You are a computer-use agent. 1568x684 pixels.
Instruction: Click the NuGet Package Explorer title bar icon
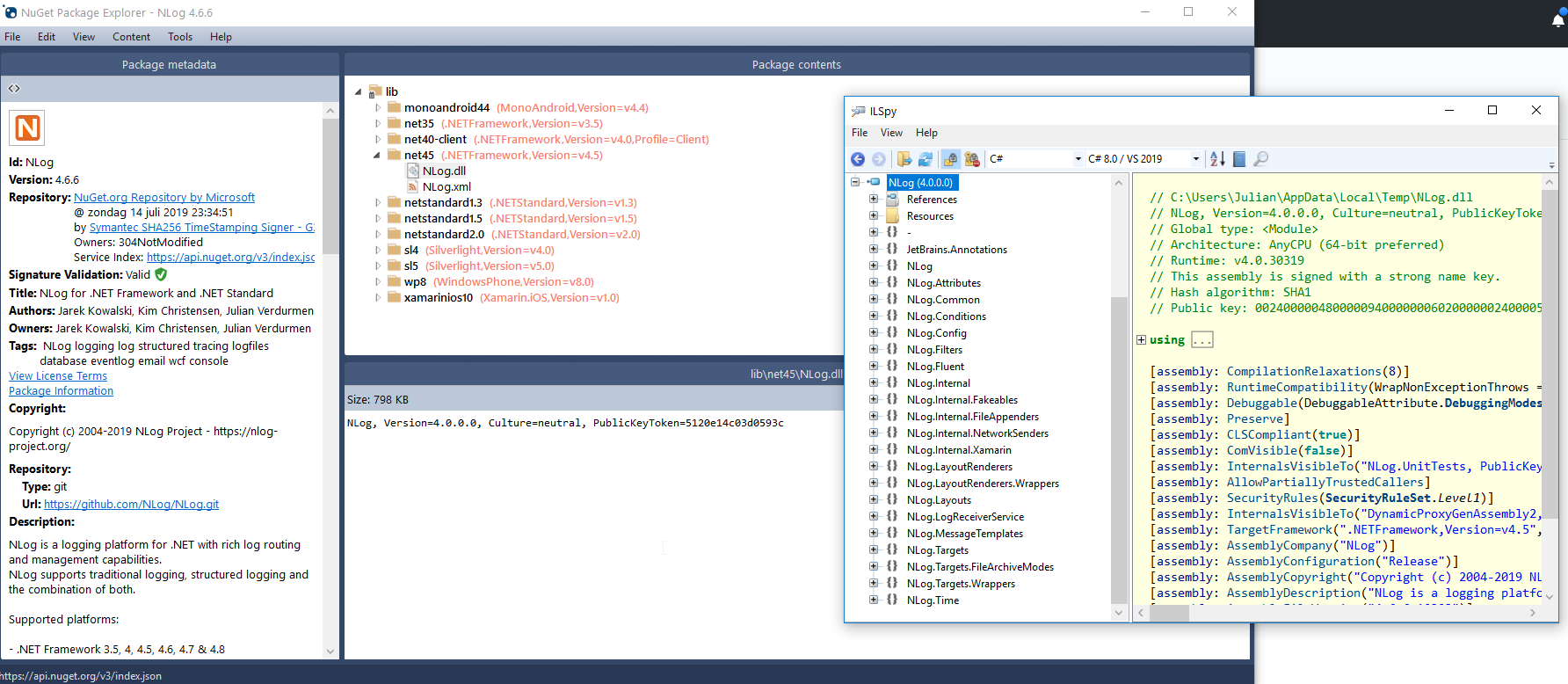[11, 12]
